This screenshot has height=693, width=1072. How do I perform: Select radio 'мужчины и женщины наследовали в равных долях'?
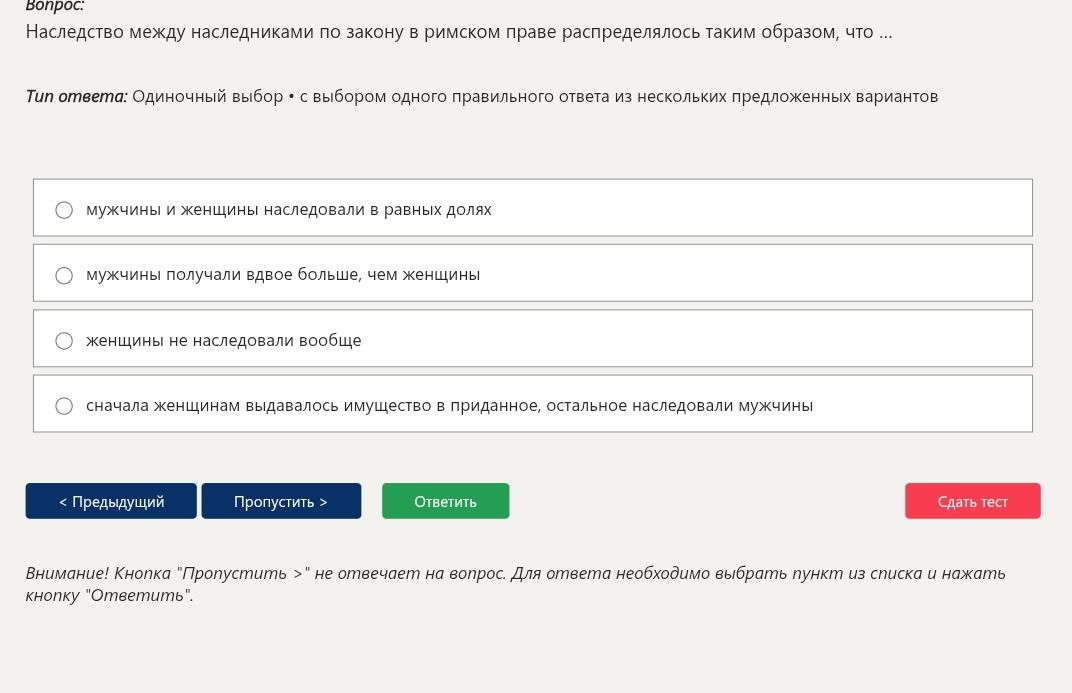click(x=64, y=210)
